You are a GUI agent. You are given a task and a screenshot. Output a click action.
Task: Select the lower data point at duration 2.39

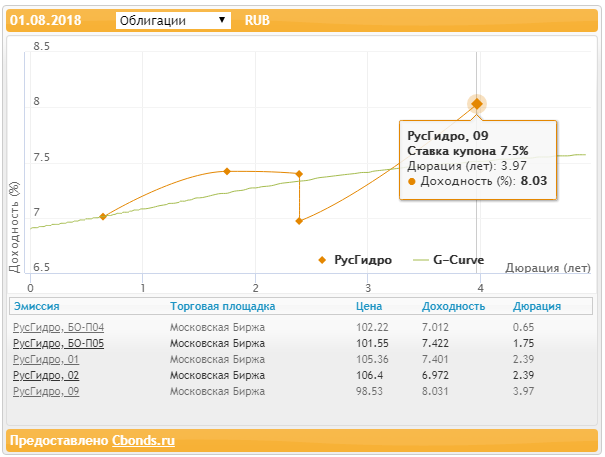pos(299,221)
